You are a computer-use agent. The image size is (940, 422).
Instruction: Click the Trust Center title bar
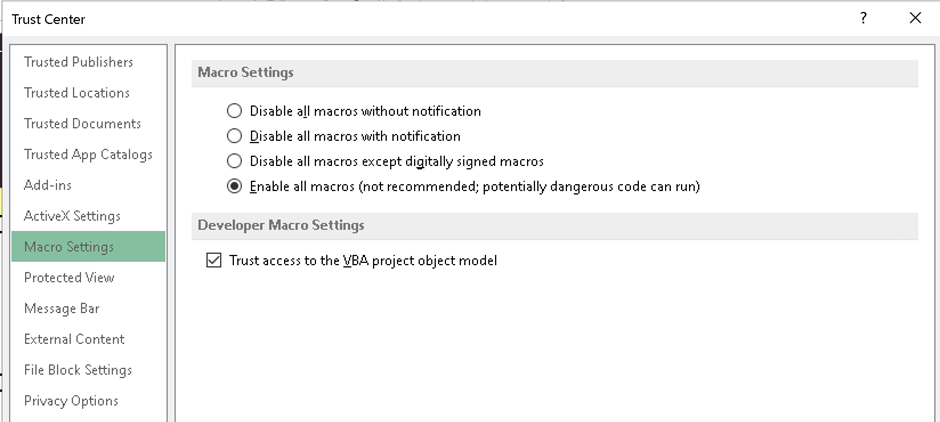click(400, 18)
